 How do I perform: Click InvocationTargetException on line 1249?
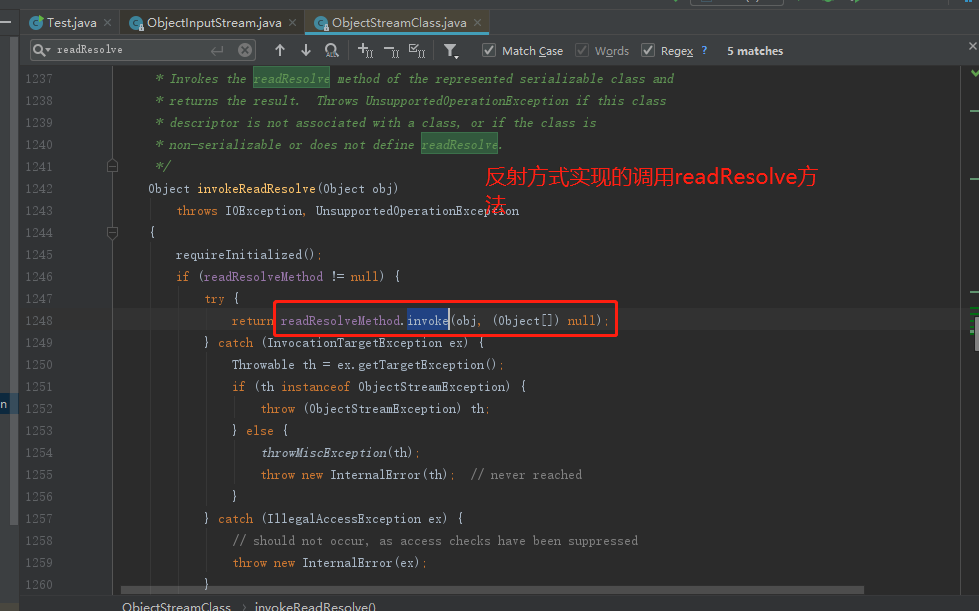tap(355, 343)
